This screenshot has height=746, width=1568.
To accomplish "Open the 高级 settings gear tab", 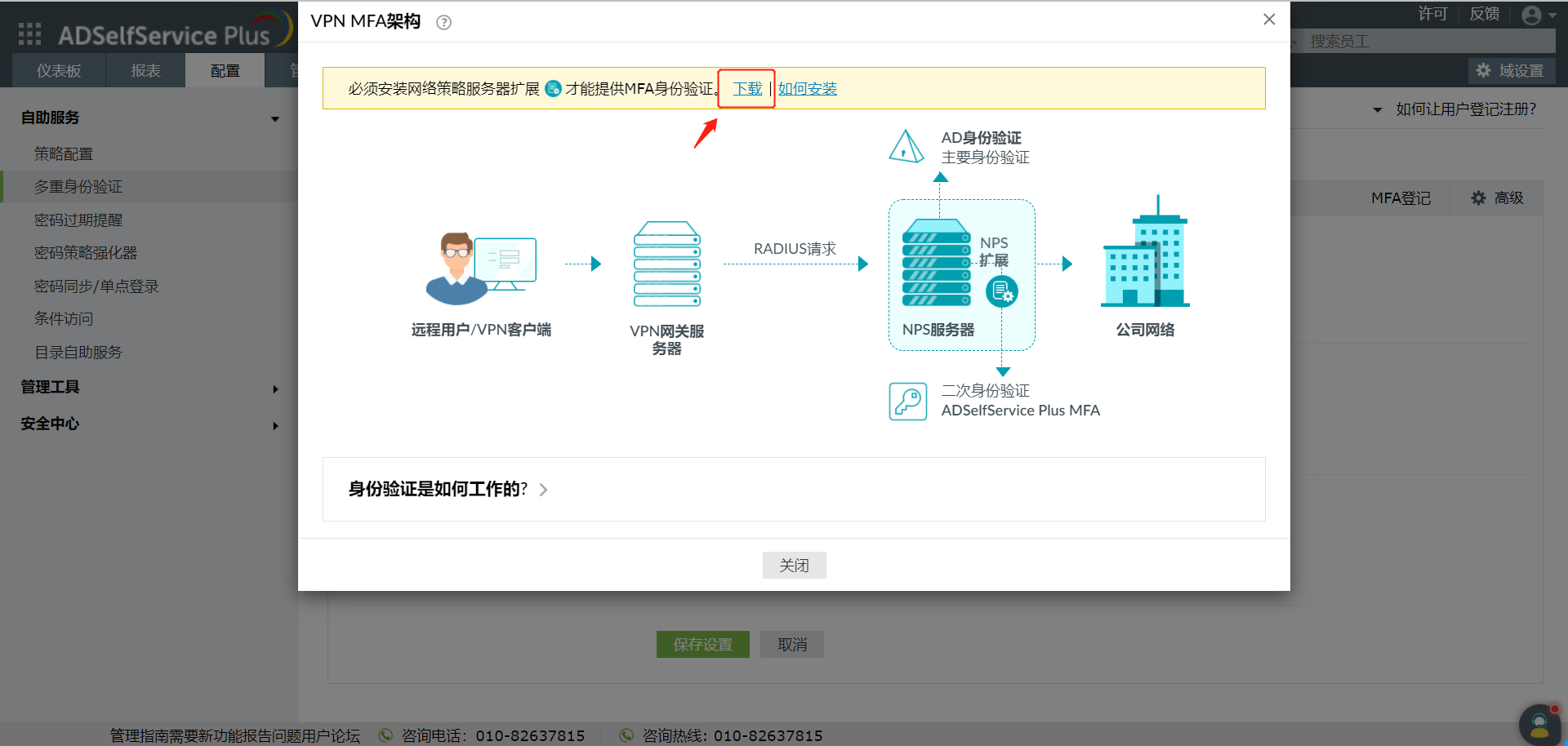I will point(1497,198).
